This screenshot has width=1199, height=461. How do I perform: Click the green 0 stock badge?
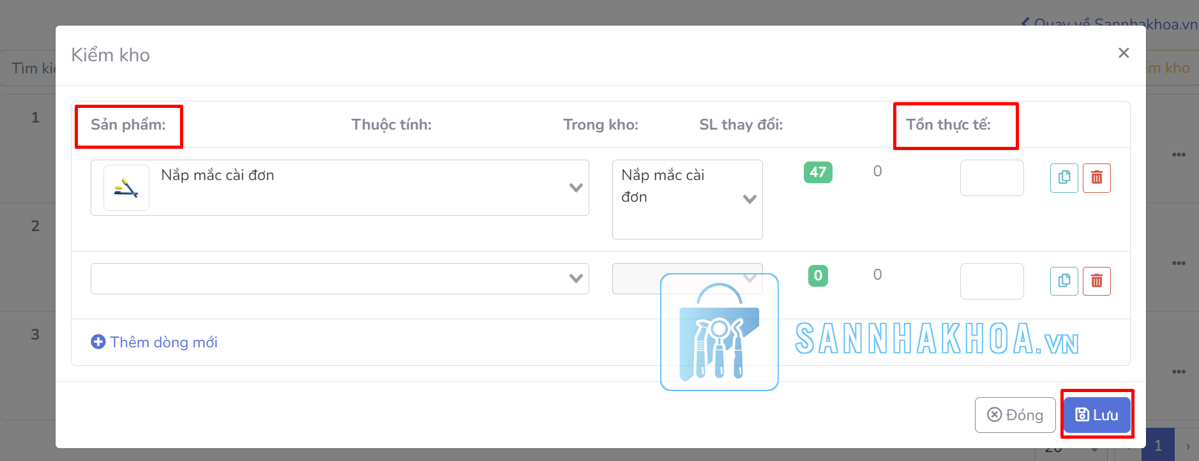click(x=817, y=276)
